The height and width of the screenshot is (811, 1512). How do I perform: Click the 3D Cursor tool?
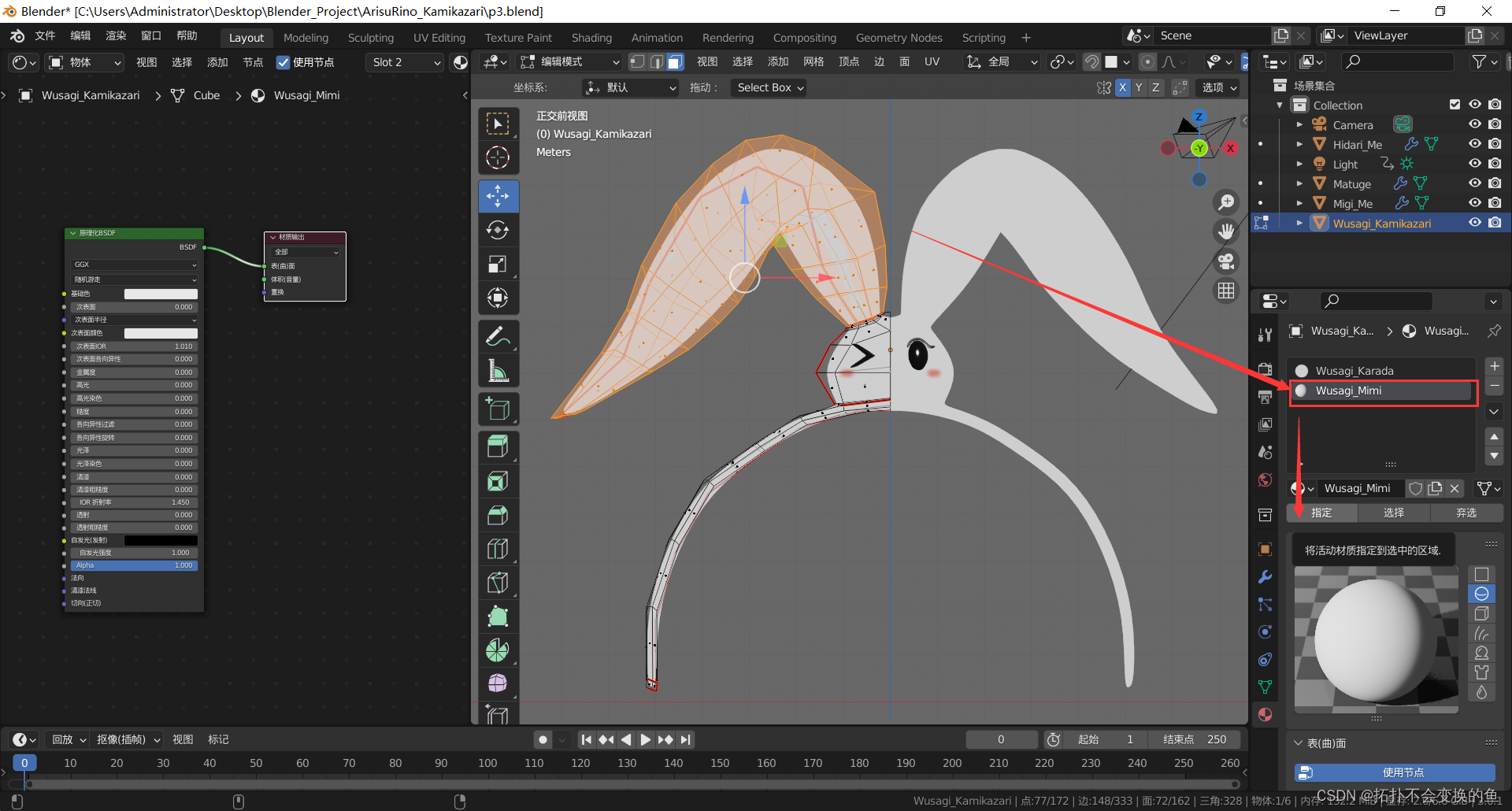[x=498, y=158]
